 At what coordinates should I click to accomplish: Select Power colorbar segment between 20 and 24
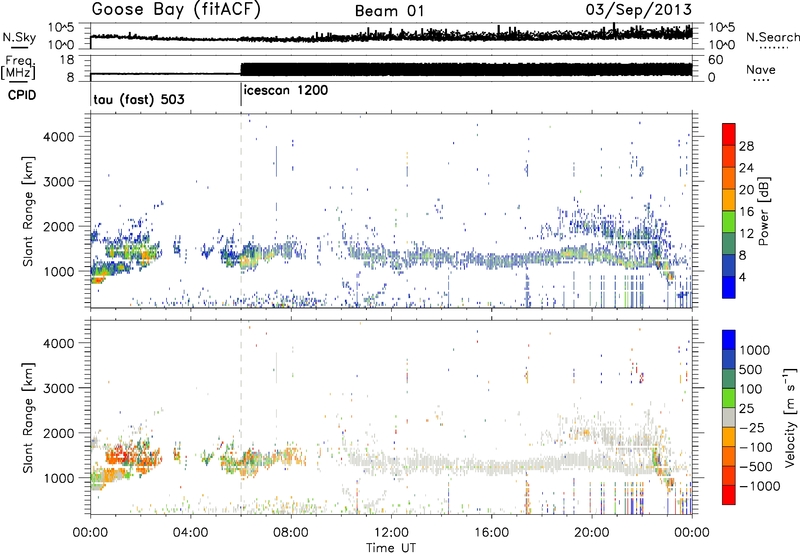(x=729, y=178)
